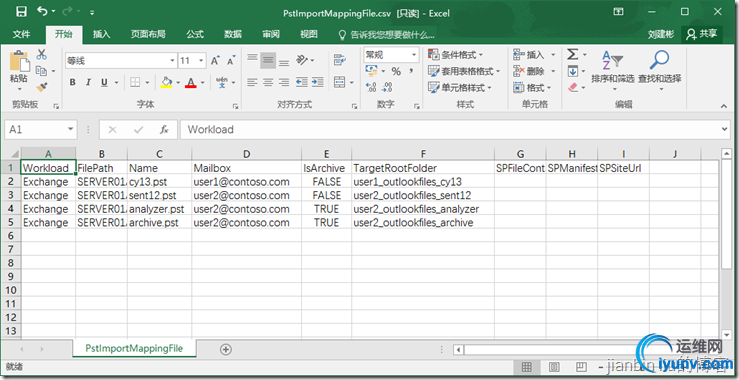Click the Fill down arrow icon
The image size is (739, 380).
572,71
